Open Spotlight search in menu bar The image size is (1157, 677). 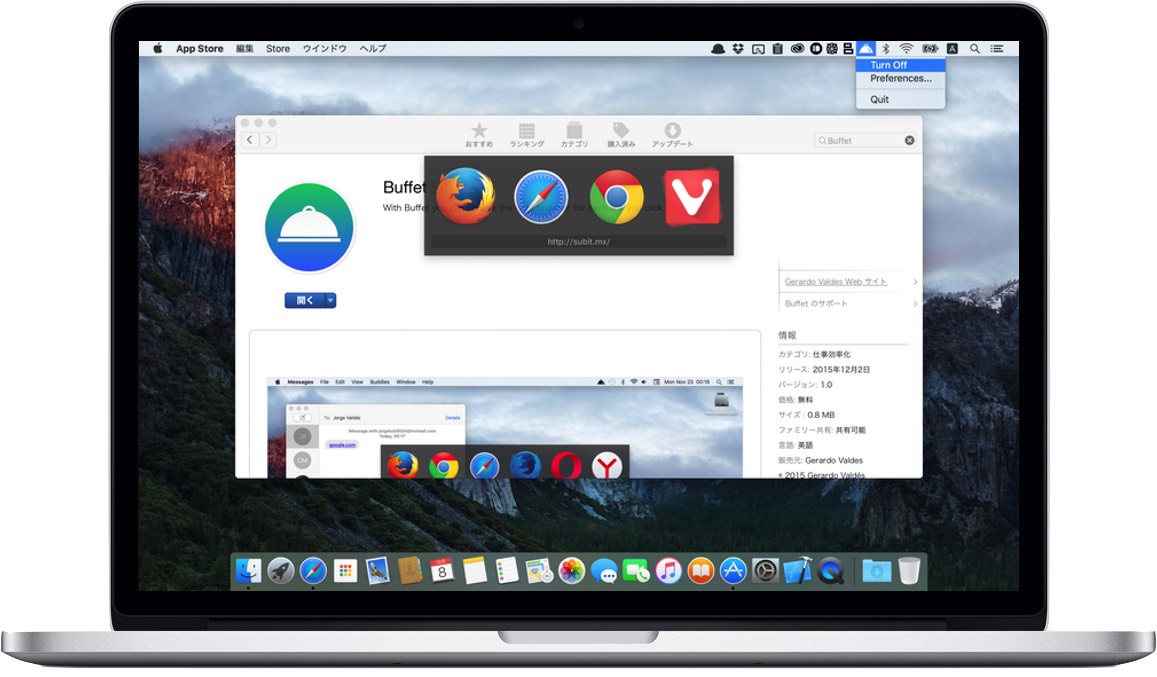[x=975, y=49]
